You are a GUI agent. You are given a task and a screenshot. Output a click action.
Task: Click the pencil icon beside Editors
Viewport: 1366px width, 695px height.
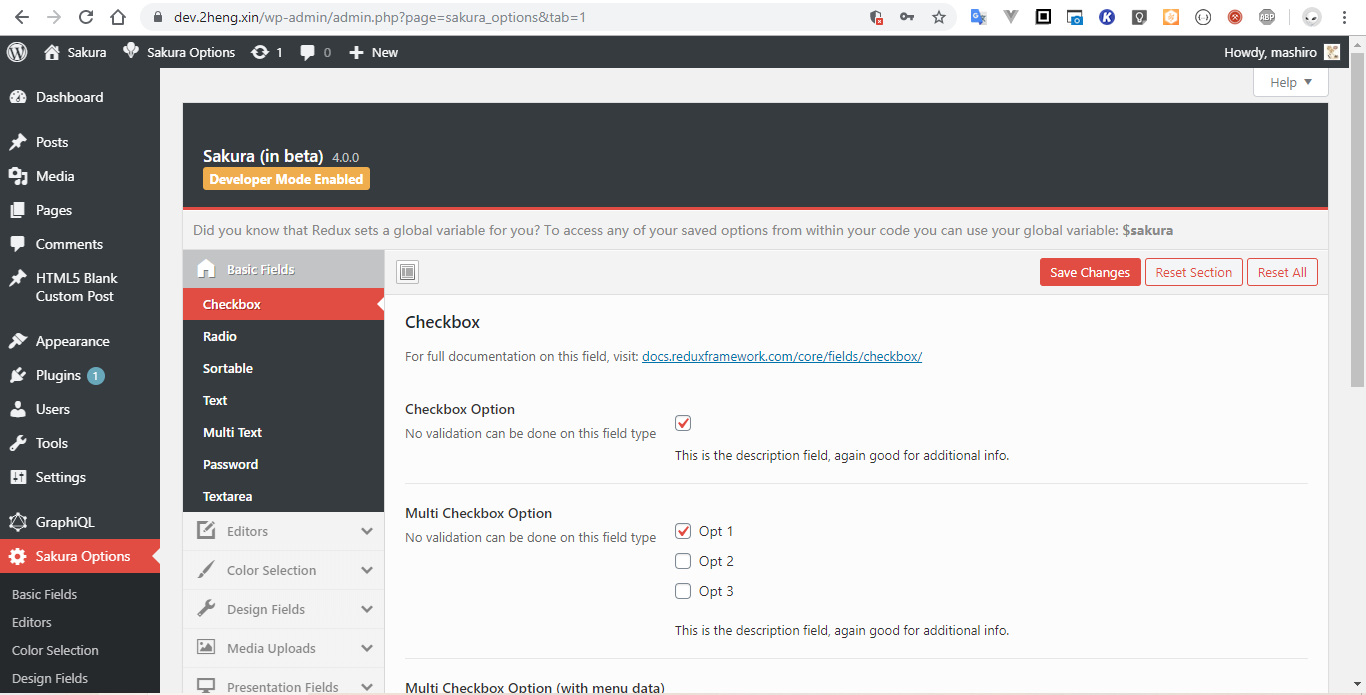(206, 531)
